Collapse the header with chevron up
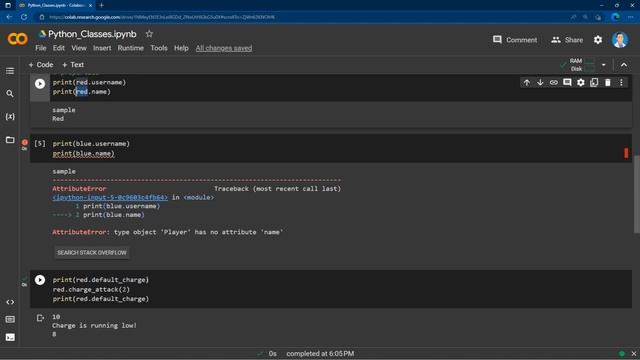Screen dimensions: 640x360 point(624,65)
